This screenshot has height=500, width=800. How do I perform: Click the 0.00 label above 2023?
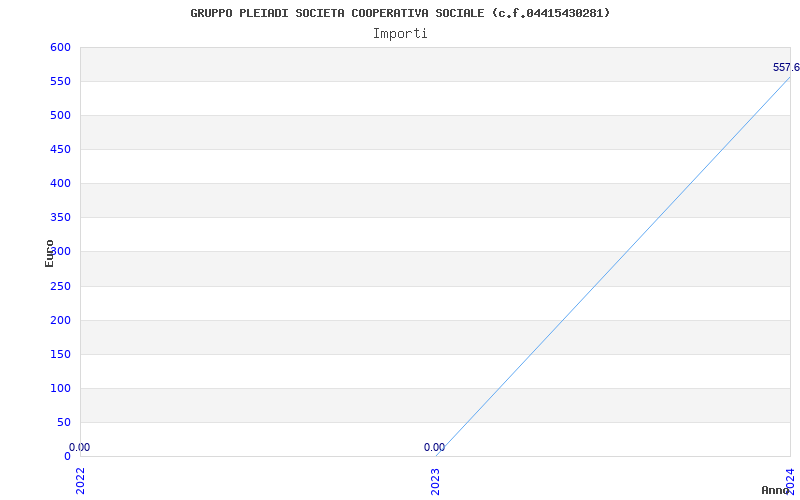click(x=434, y=447)
